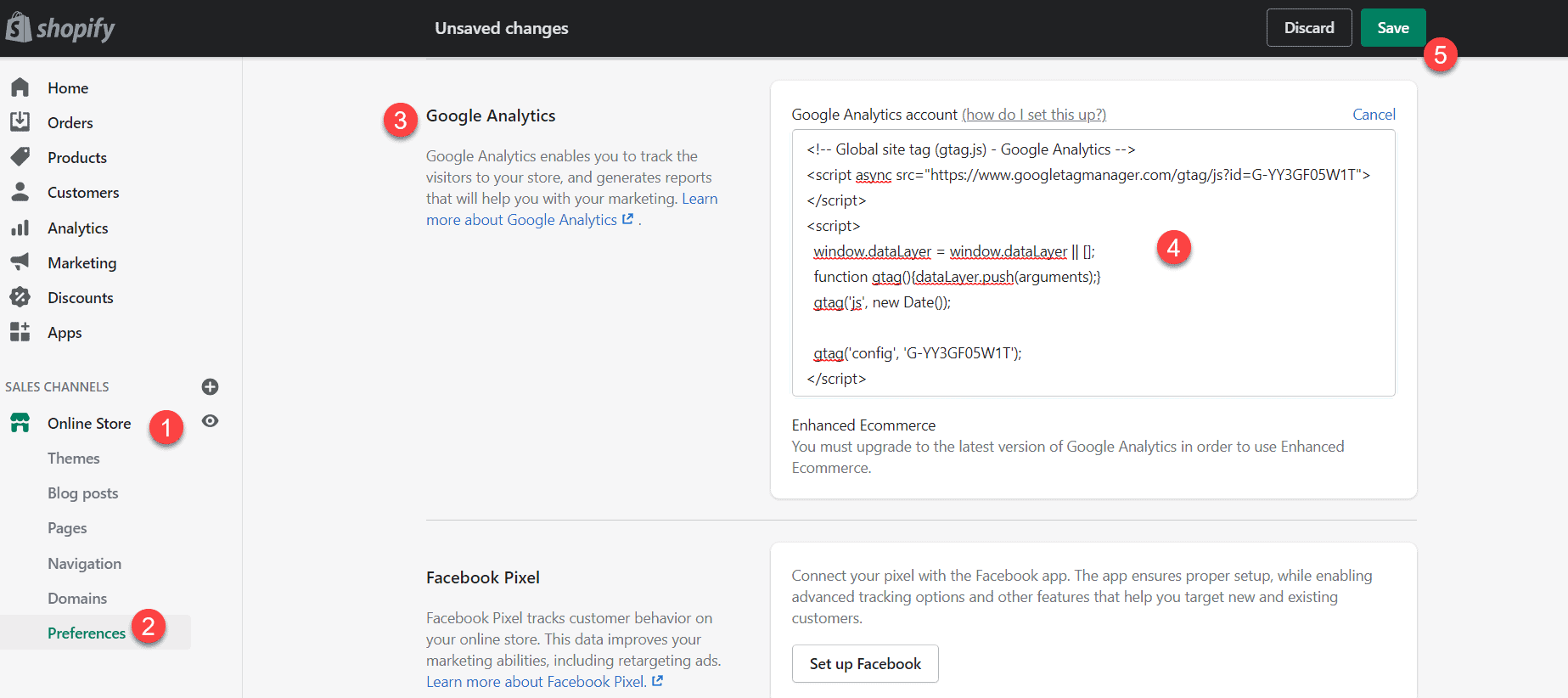Viewport: 1568px width, 698px height.
Task: Click the Products tag icon
Action: coord(20,157)
